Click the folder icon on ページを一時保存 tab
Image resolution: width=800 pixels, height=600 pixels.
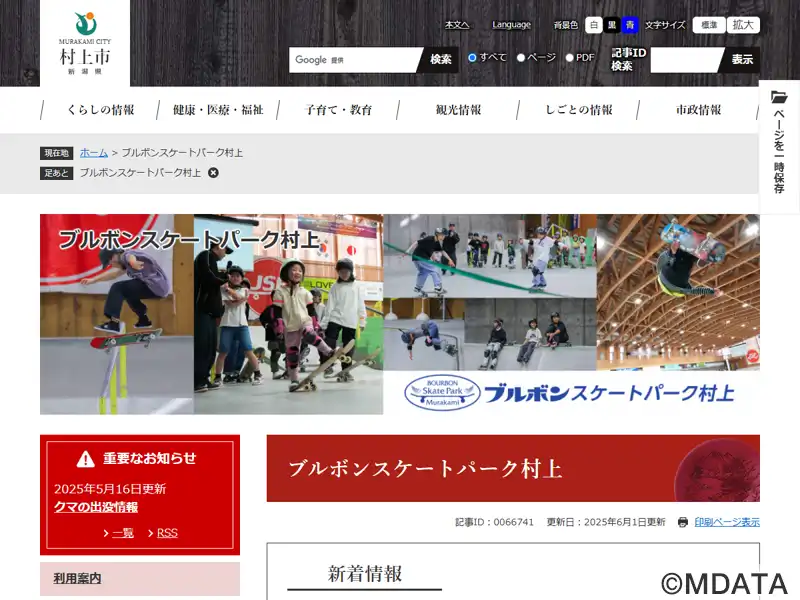tap(779, 96)
